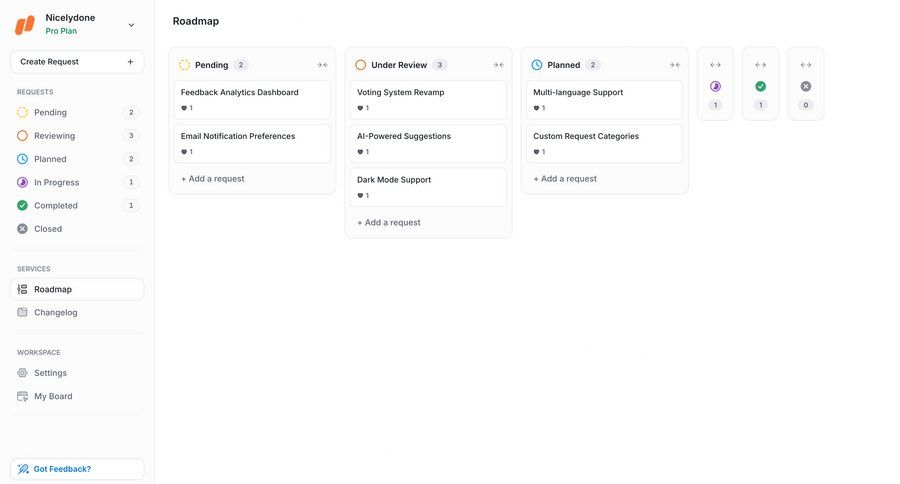
Task: Expand the collapsed In Progress column
Action: point(715,65)
